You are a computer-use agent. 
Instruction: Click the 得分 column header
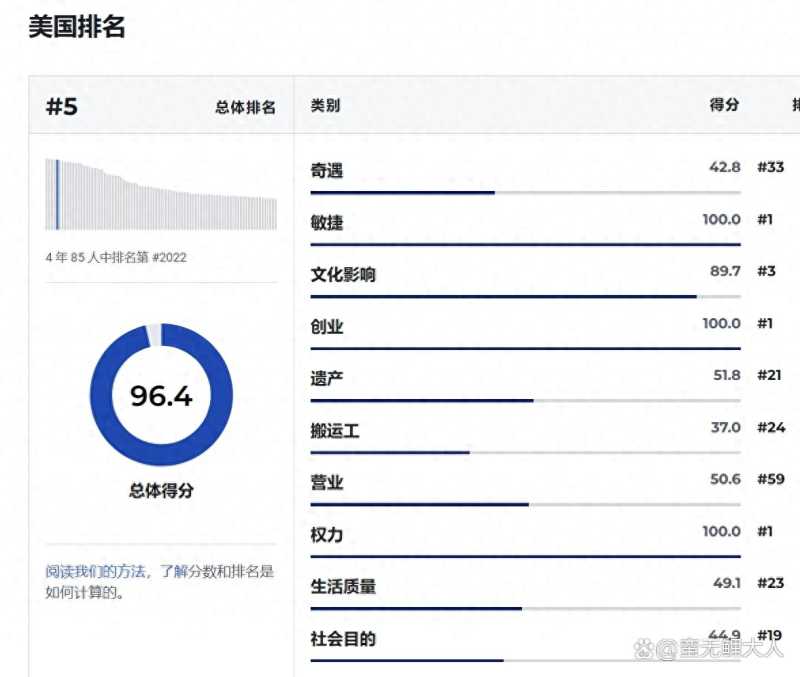coord(724,105)
